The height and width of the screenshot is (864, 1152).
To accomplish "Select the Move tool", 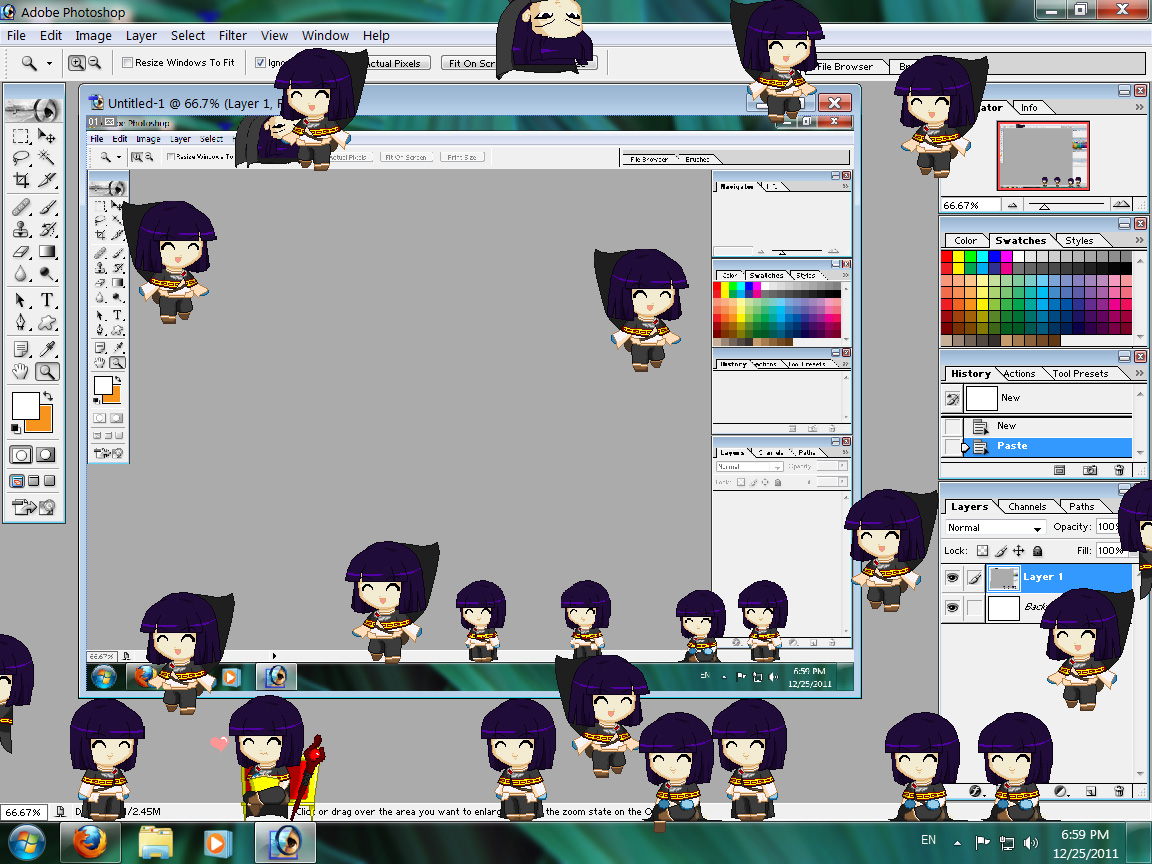I will pyautogui.click(x=46, y=136).
